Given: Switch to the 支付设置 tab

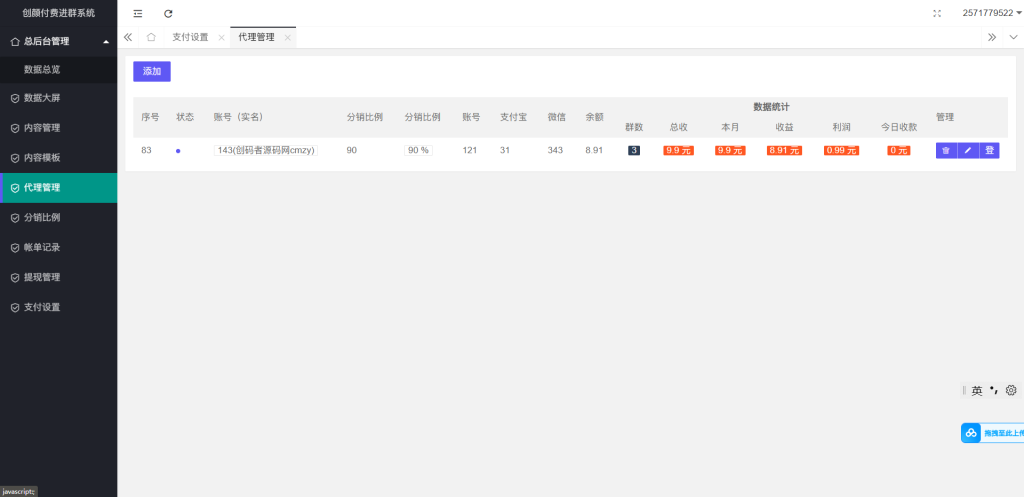Looking at the screenshot, I should [190, 37].
